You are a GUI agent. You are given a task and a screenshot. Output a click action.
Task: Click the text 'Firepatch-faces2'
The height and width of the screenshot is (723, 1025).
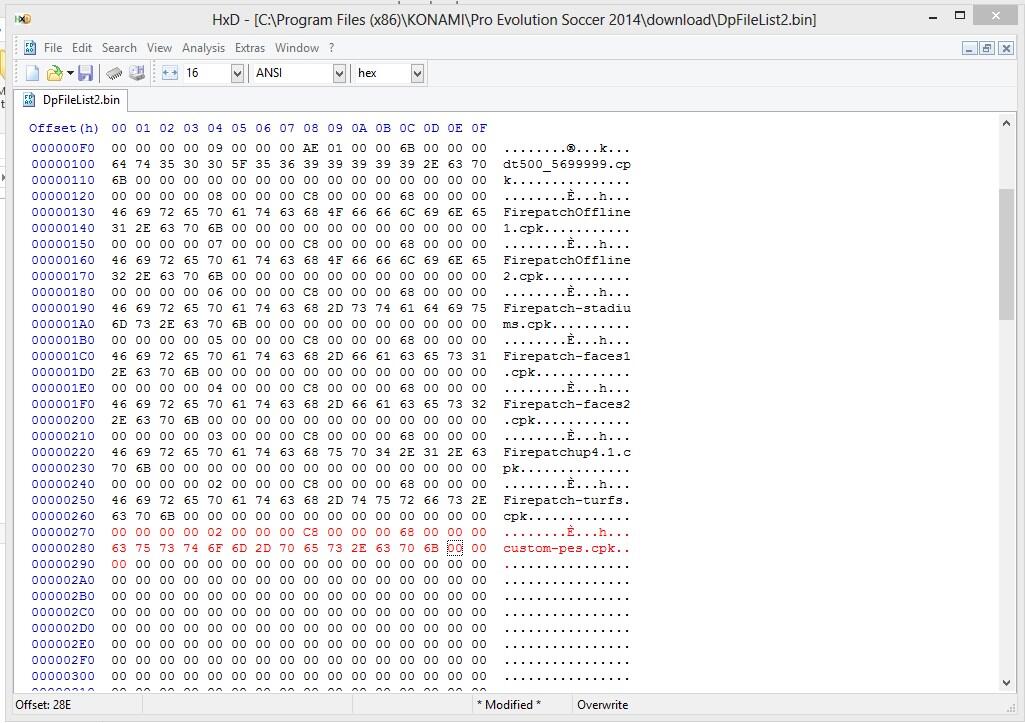pyautogui.click(x=567, y=404)
